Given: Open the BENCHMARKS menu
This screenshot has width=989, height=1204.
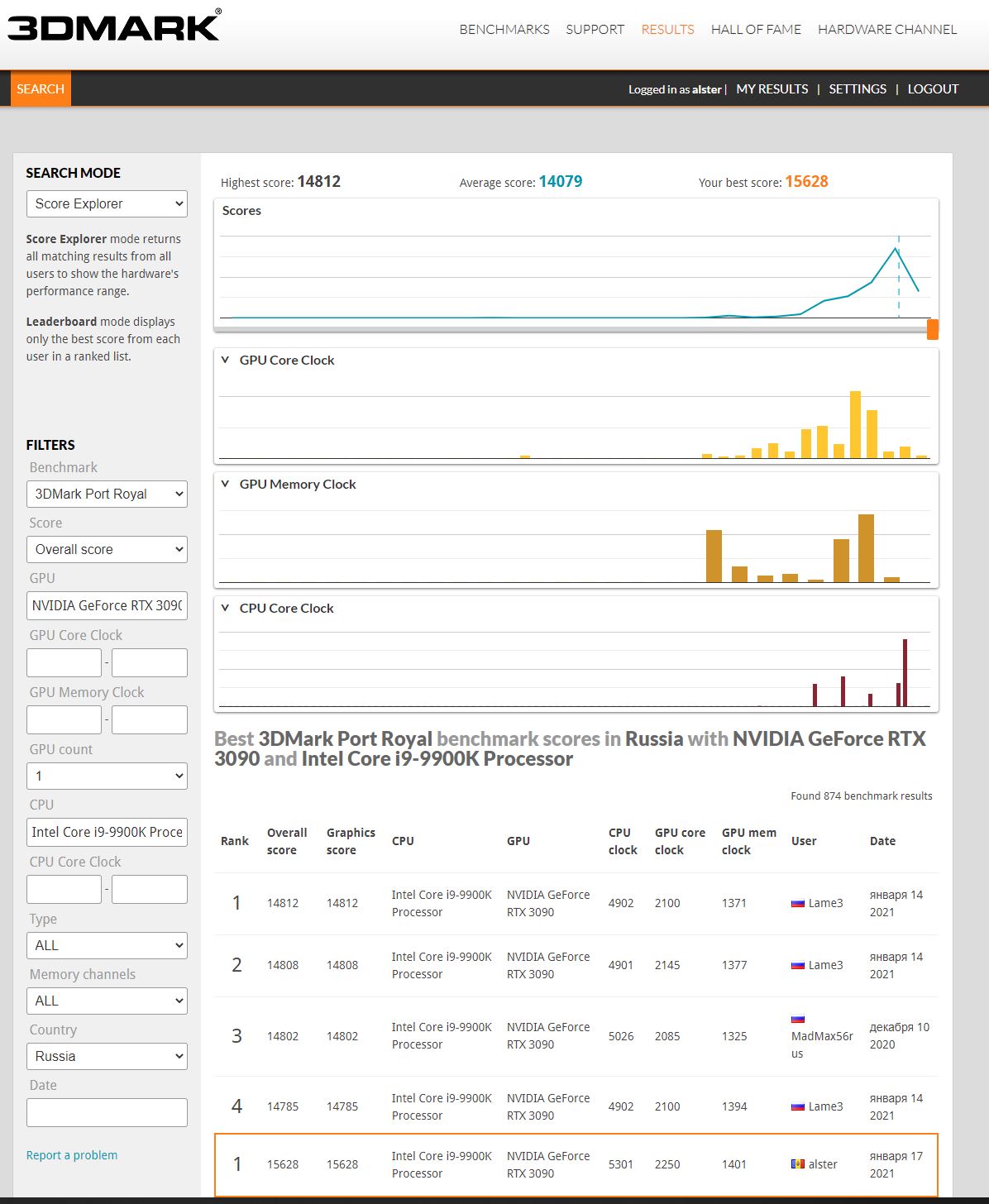Looking at the screenshot, I should [x=504, y=29].
